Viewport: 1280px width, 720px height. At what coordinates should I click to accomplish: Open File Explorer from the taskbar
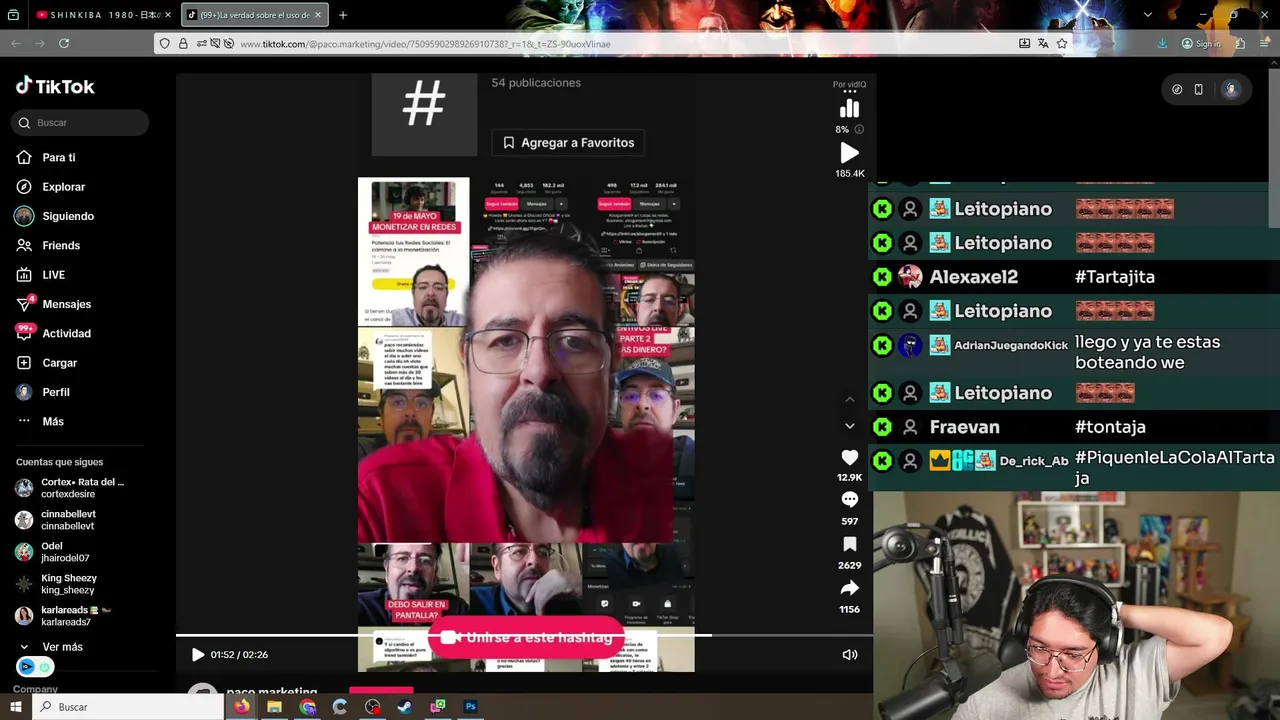[274, 707]
